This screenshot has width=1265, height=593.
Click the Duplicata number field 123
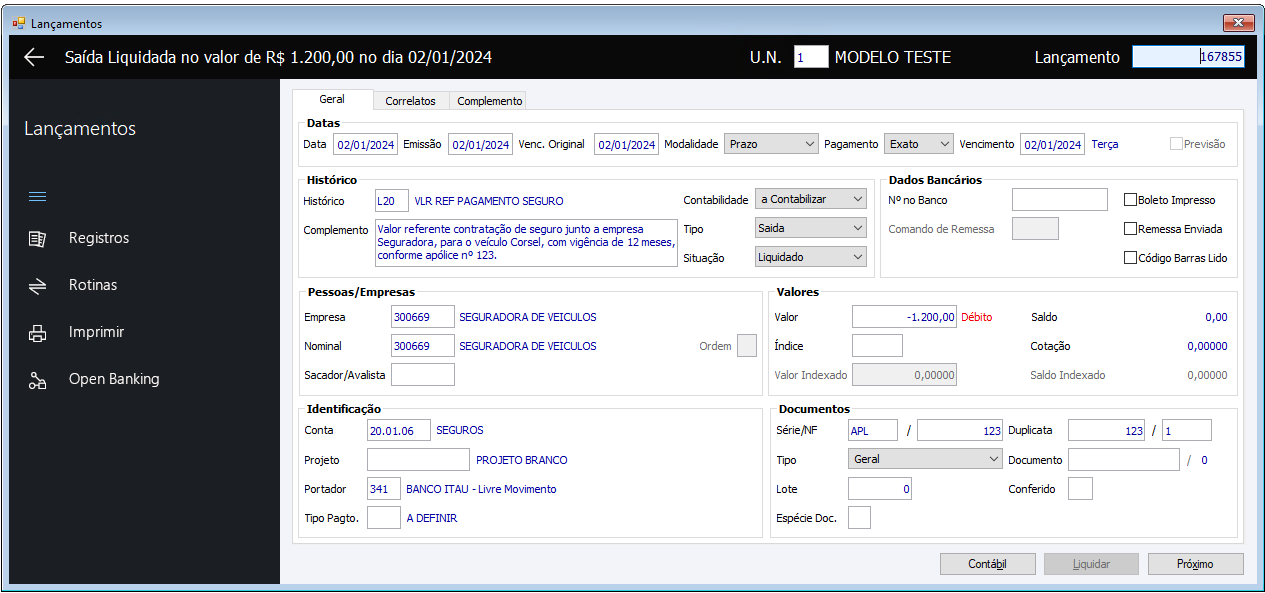point(1107,430)
